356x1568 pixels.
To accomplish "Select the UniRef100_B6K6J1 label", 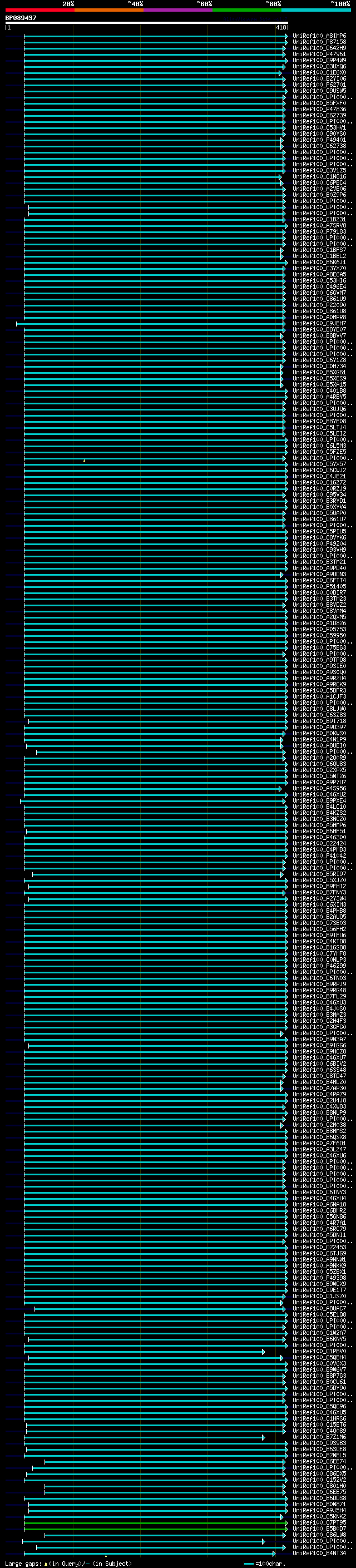I will tap(319, 263).
